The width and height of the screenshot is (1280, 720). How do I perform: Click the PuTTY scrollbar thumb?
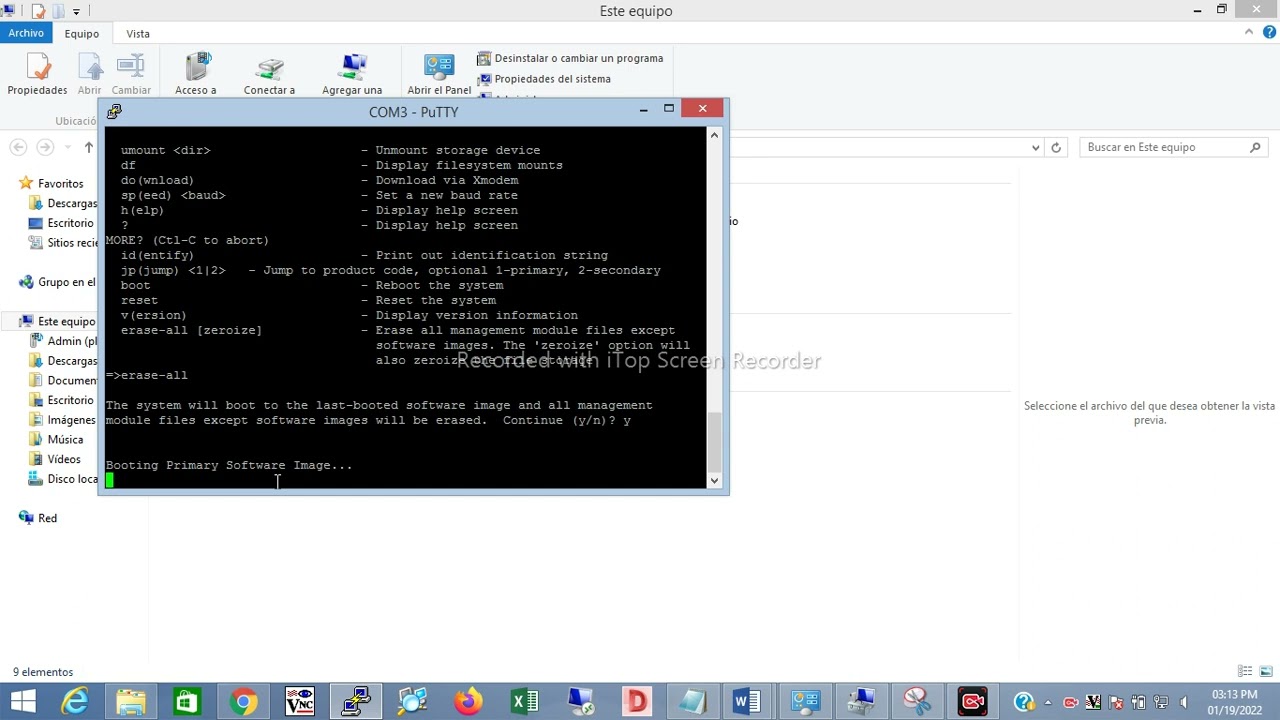[x=714, y=442]
